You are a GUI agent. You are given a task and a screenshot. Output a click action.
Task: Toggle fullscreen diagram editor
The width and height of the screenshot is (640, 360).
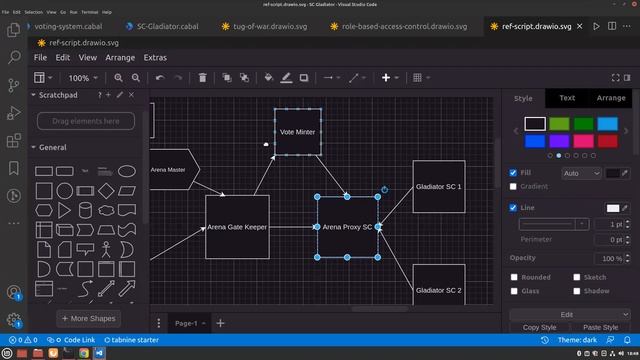pyautogui.click(x=615, y=78)
